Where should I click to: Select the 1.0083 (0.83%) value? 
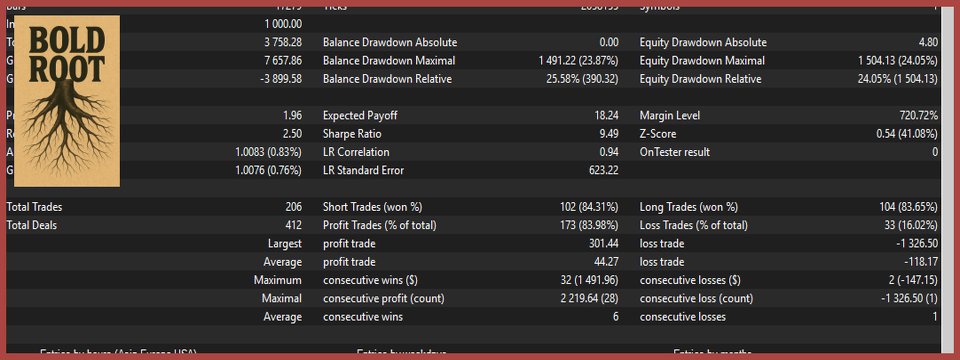[x=268, y=152]
